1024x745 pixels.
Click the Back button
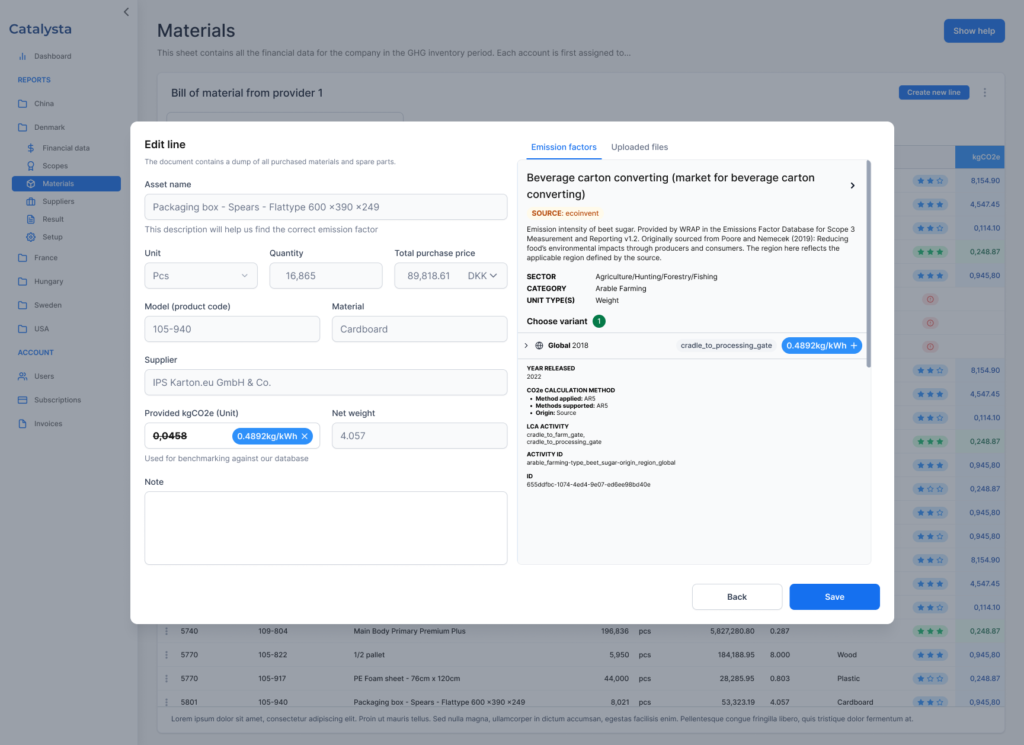tap(736, 597)
